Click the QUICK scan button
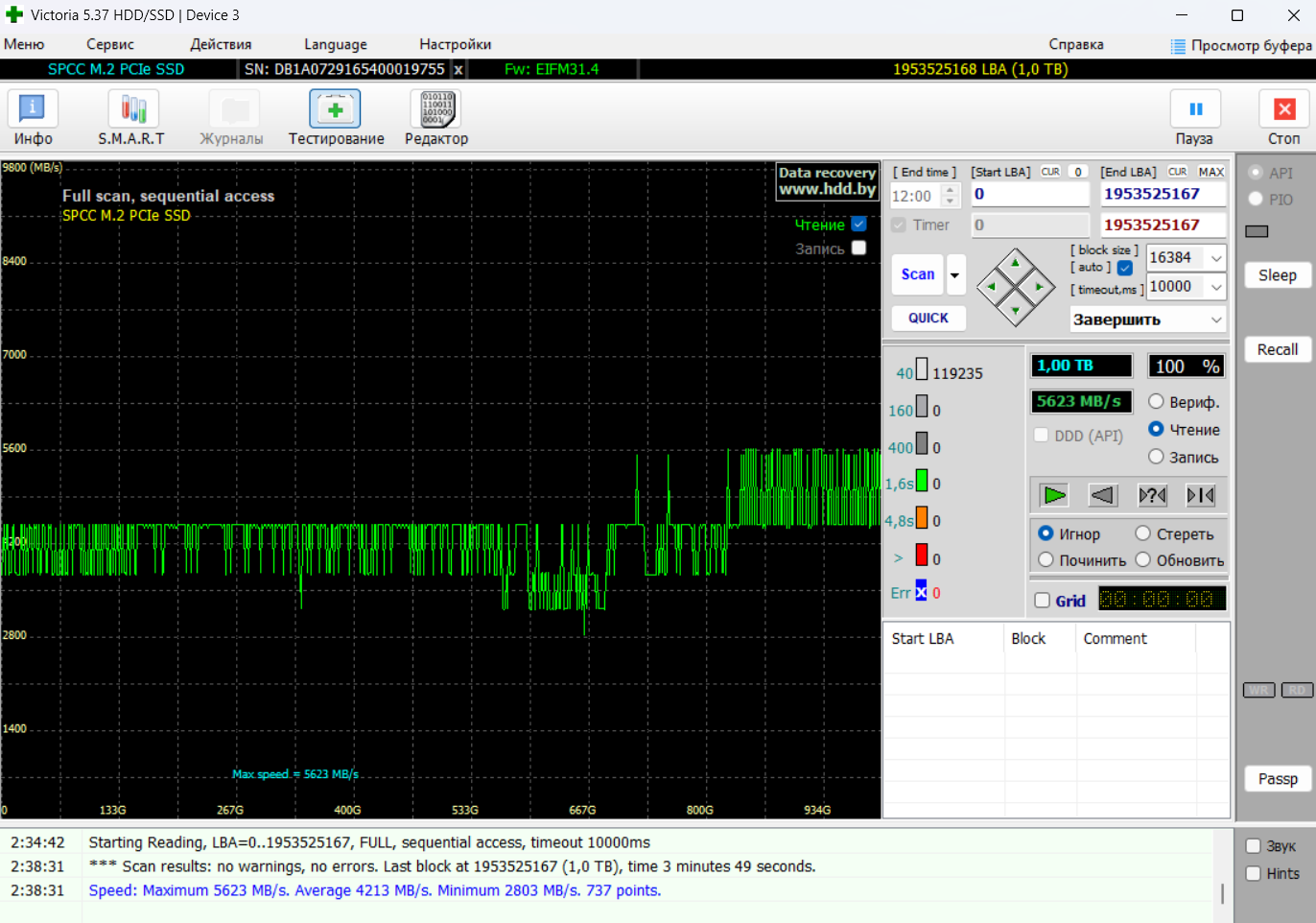Image resolution: width=1316 pixels, height=923 pixels. [928, 318]
